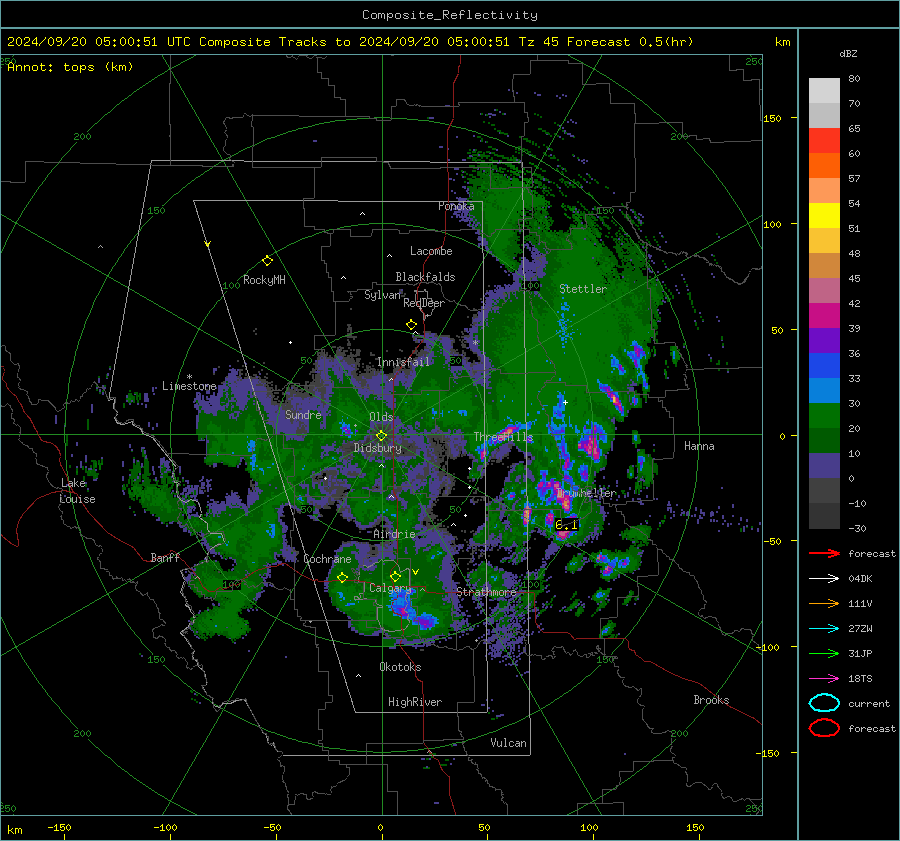900x841 pixels.
Task: Pick the bright blue 33-36 dBZ swatch
Action: point(824,365)
